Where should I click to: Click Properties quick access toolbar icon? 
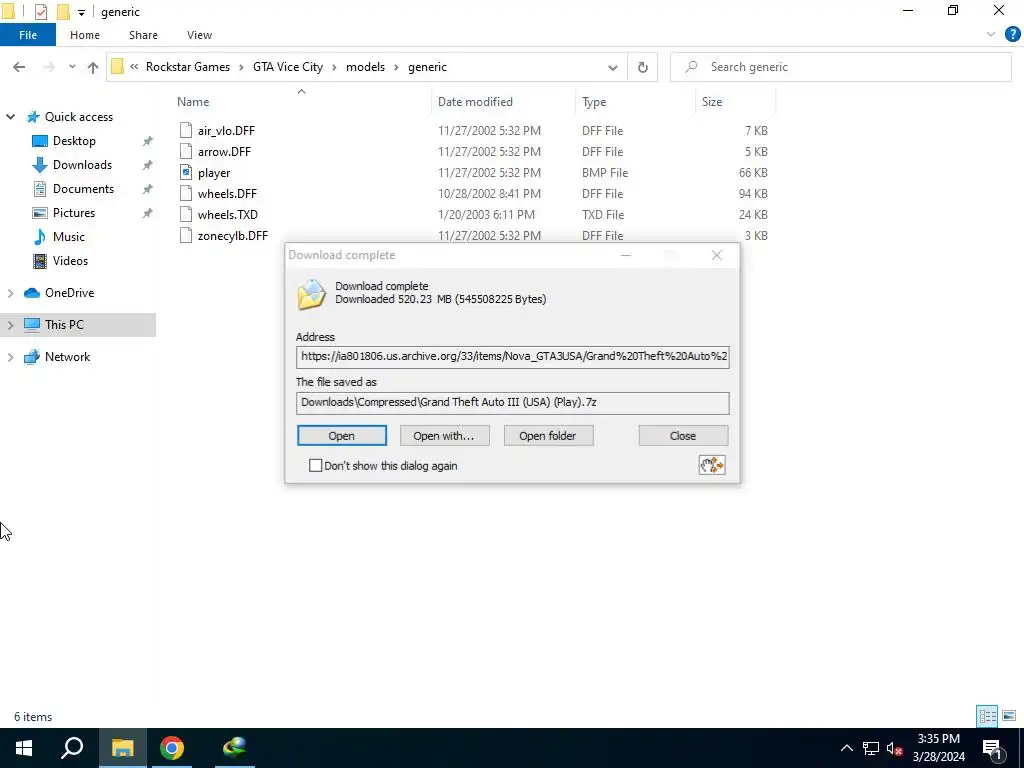[x=40, y=12]
